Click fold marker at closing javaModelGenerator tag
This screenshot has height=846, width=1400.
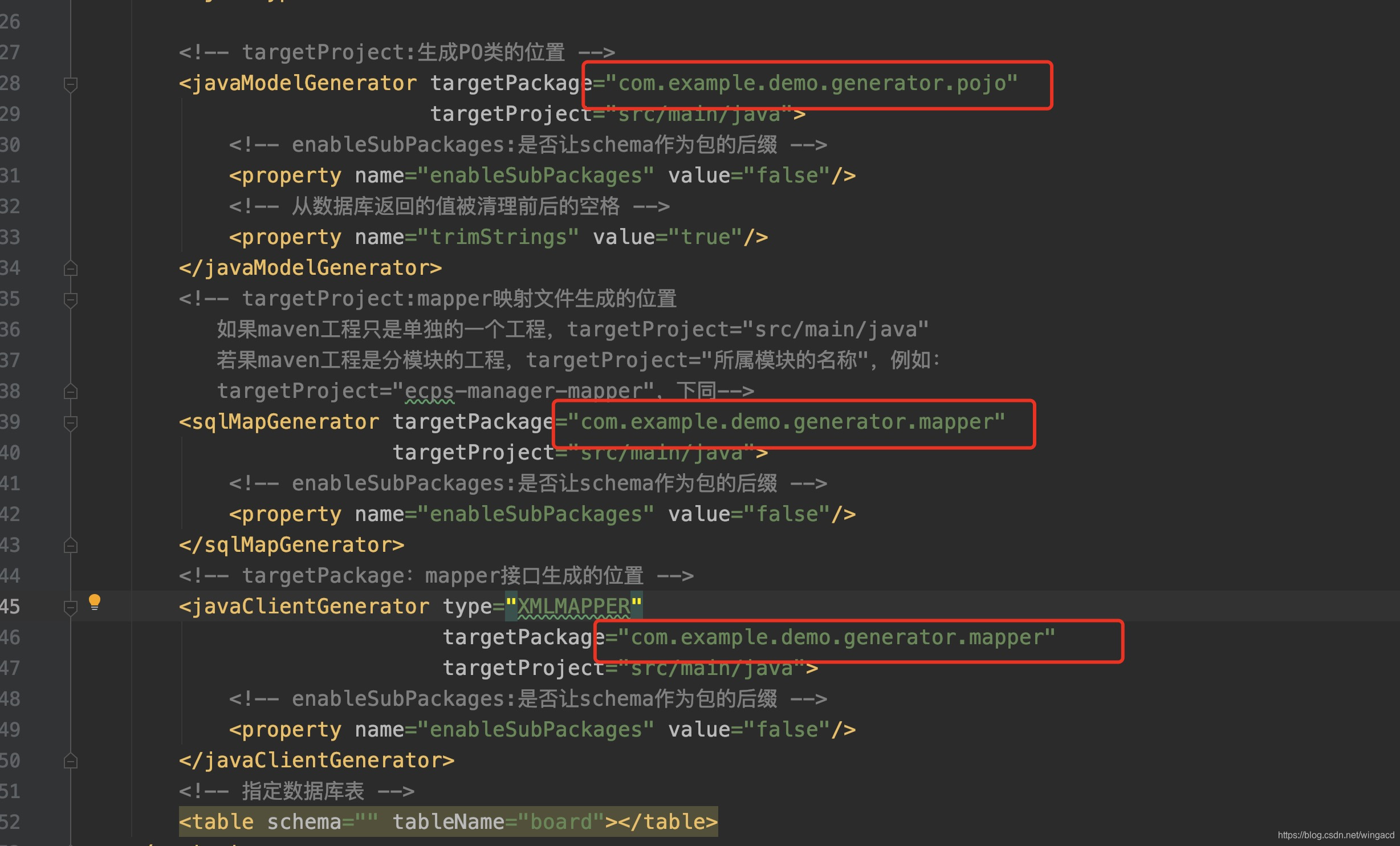click(71, 269)
